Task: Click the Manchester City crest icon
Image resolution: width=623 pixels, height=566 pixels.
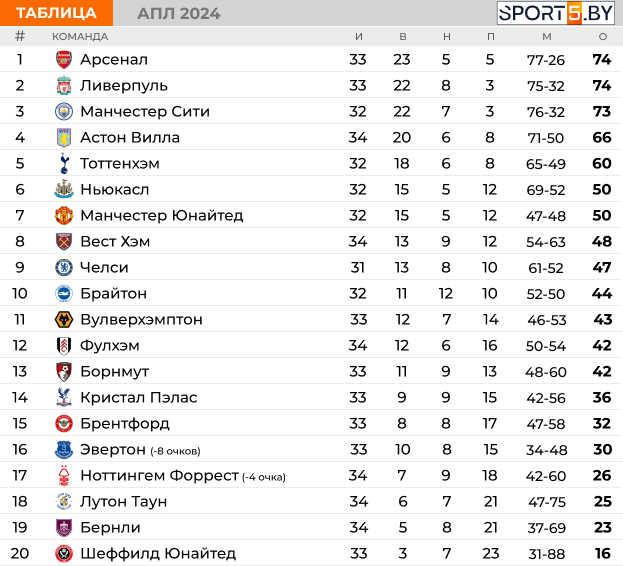Action: [x=64, y=112]
